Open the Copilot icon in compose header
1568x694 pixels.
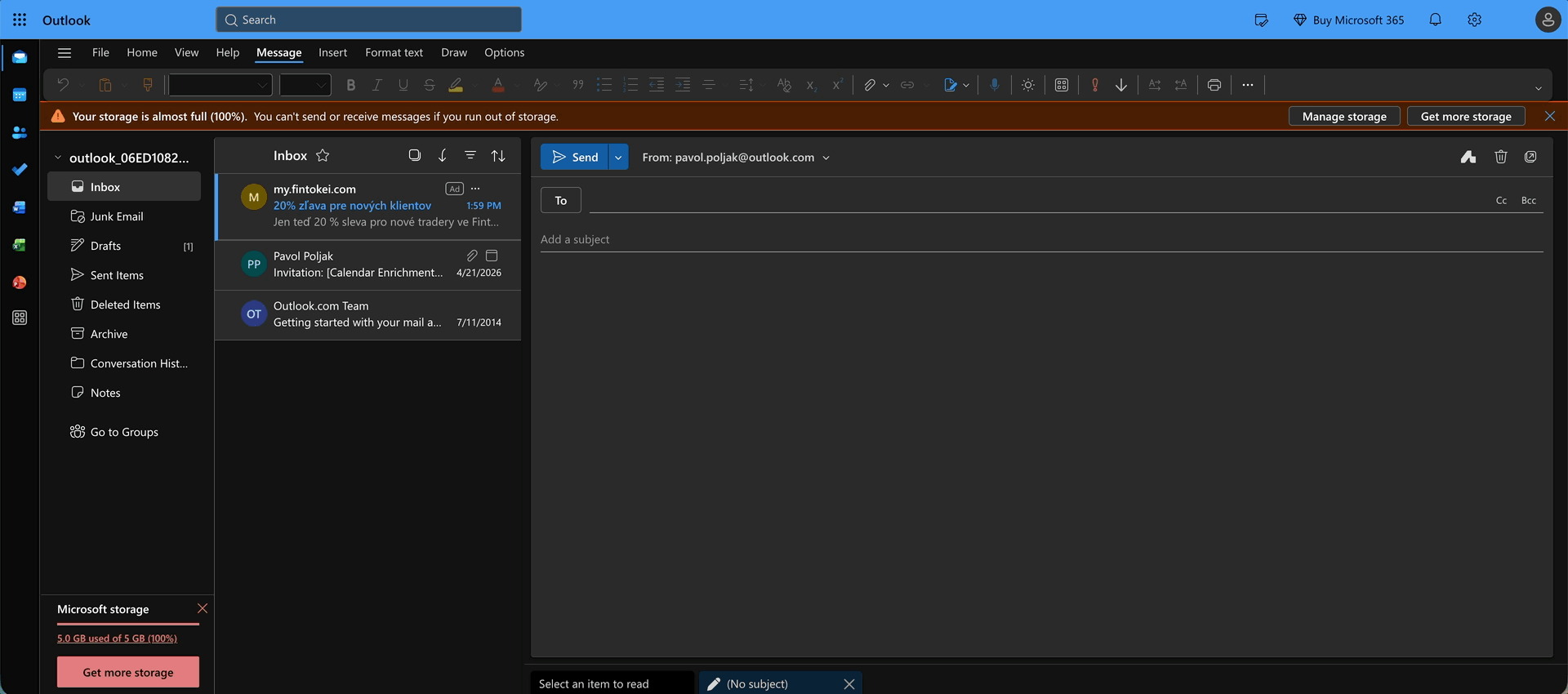(x=1468, y=157)
